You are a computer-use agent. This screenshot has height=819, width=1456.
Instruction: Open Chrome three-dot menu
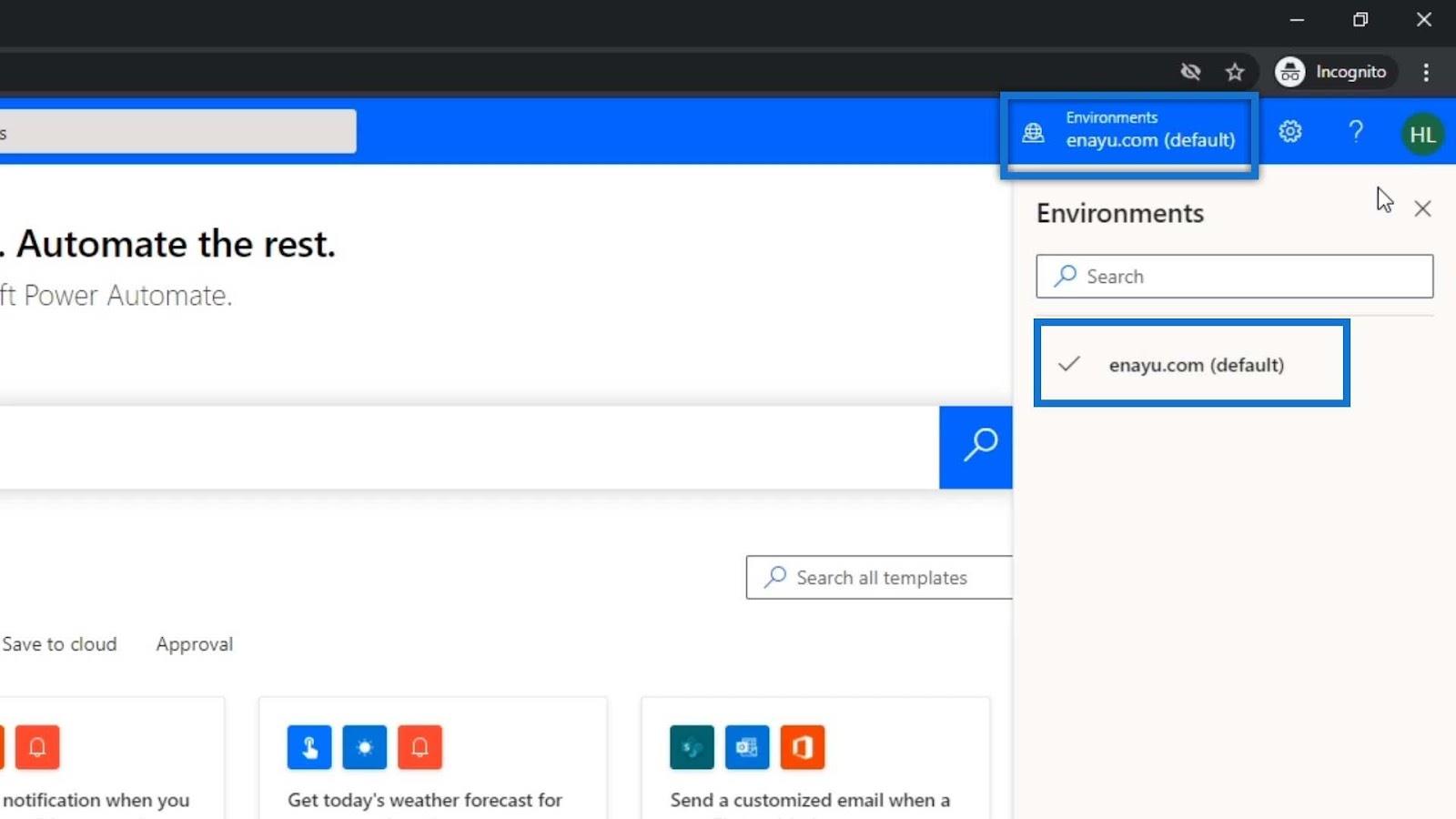tap(1426, 72)
